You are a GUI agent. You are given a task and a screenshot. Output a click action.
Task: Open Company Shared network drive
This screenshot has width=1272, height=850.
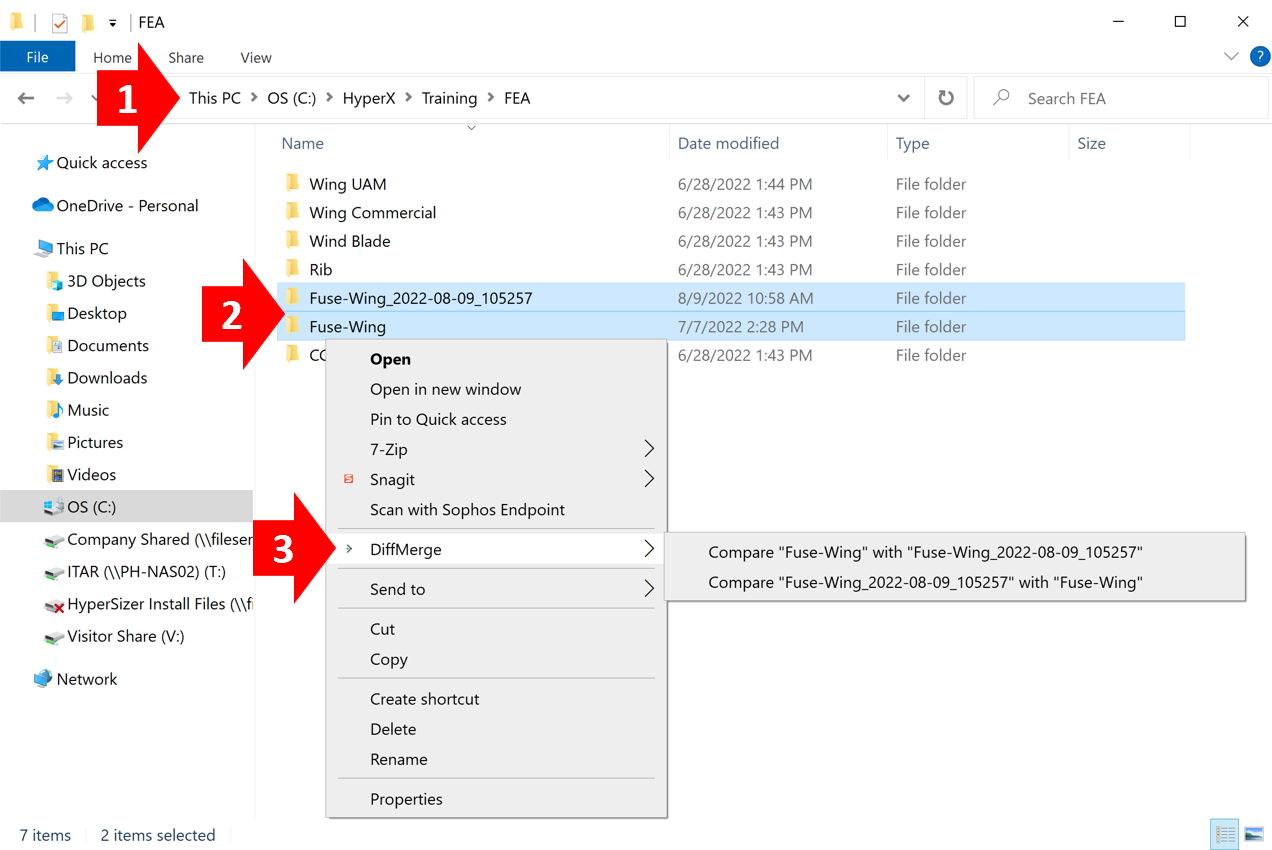point(148,539)
